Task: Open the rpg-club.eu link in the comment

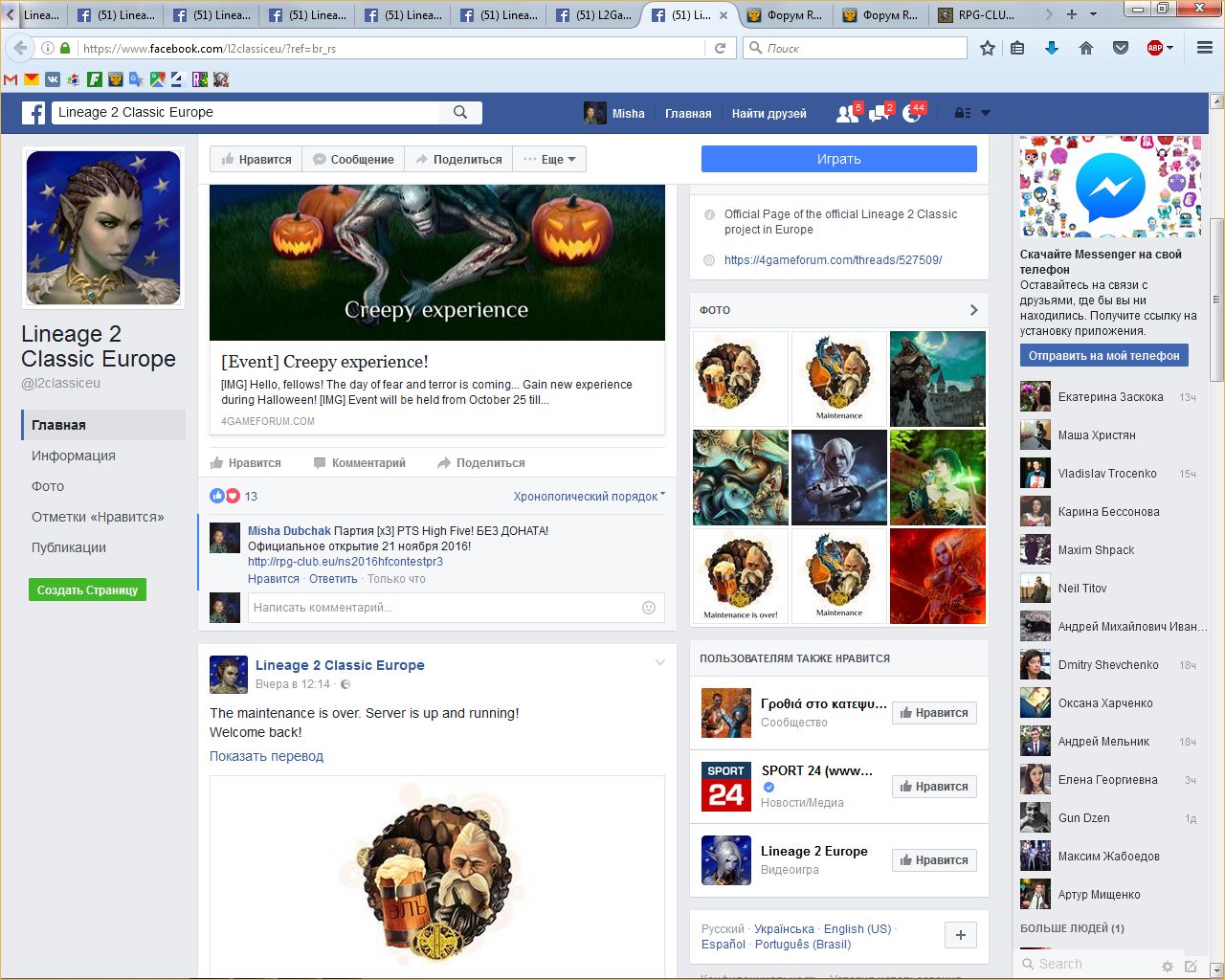Action: (x=345, y=562)
